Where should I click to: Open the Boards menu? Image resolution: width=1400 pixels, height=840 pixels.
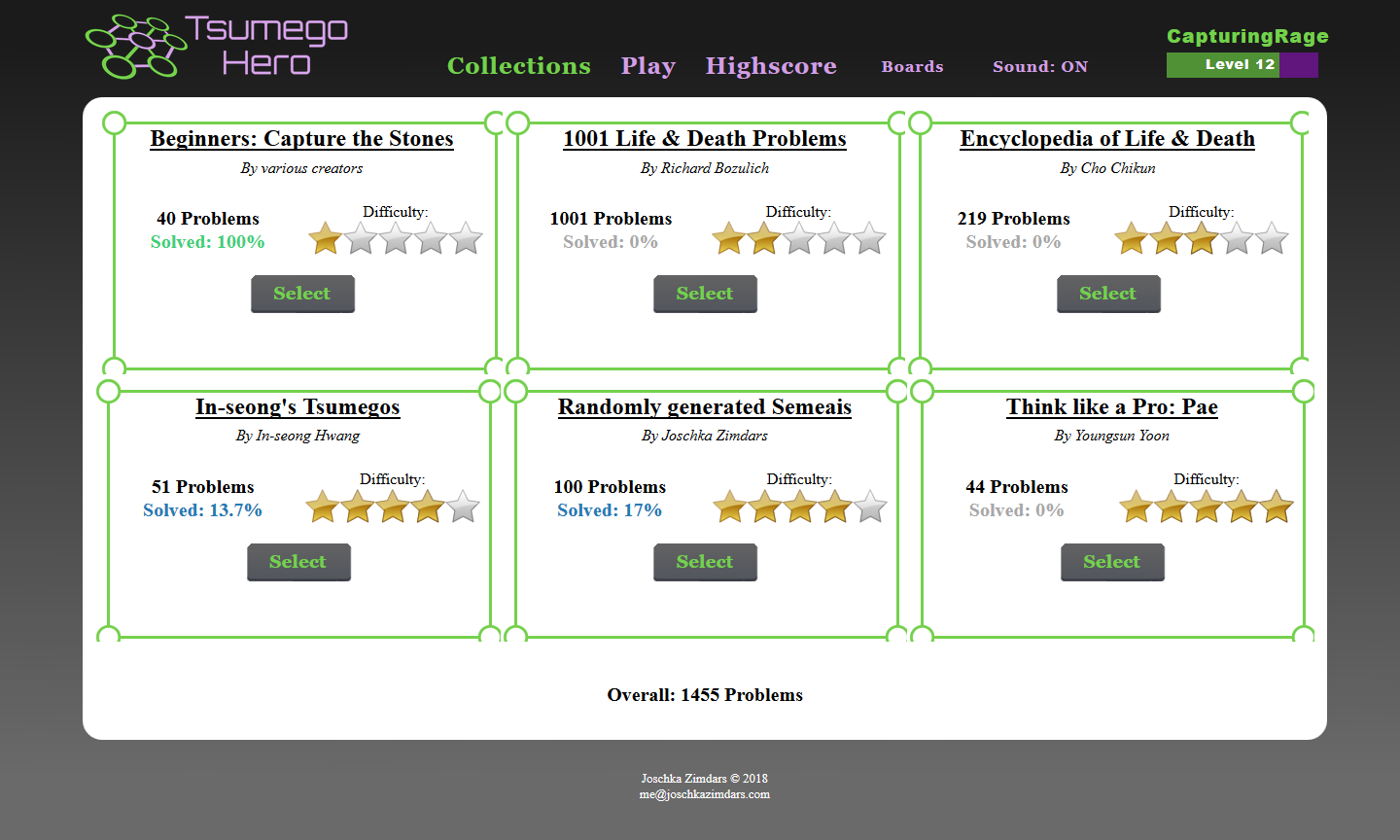tap(912, 66)
